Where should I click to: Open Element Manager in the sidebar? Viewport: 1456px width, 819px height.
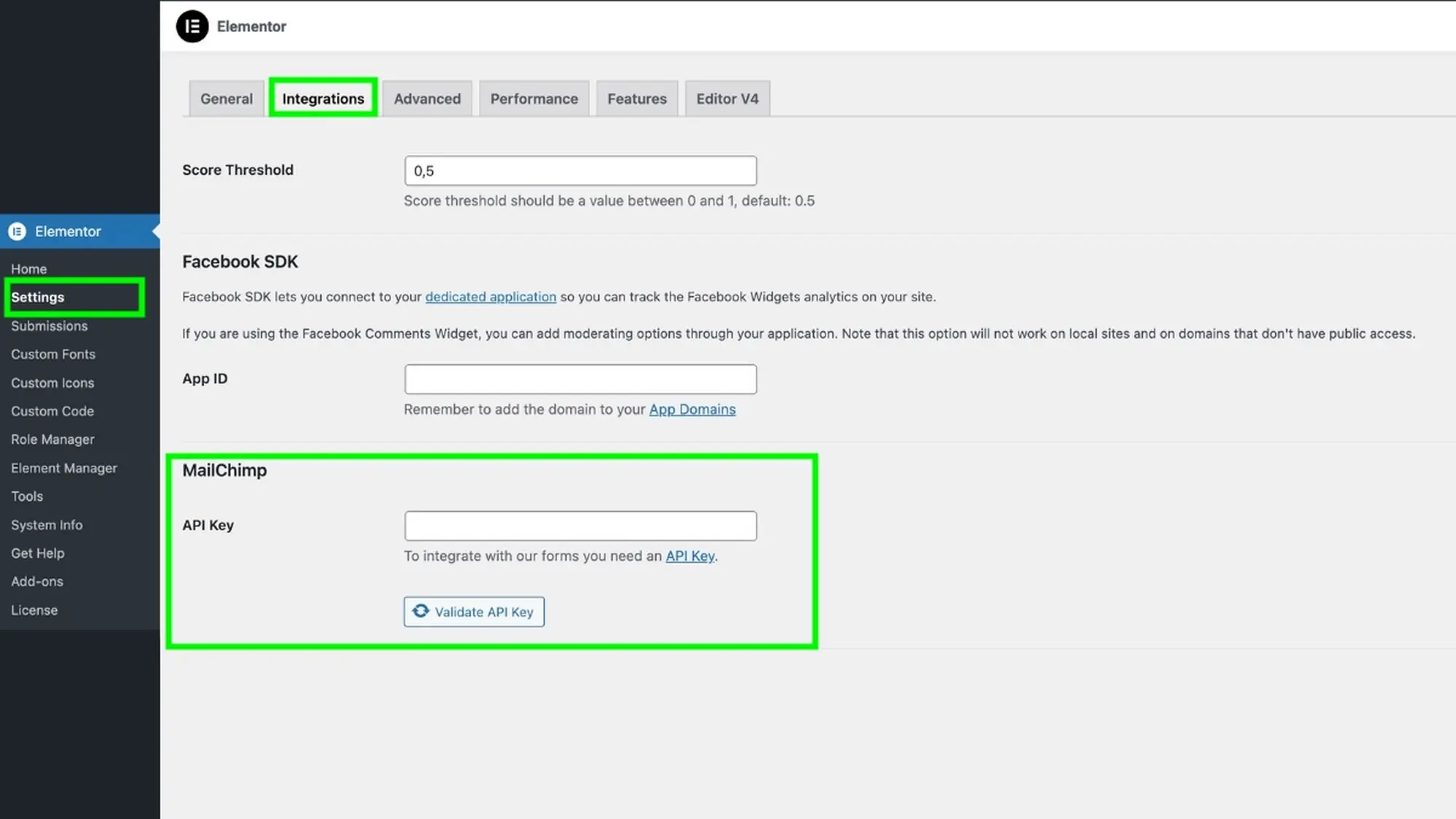pos(64,467)
